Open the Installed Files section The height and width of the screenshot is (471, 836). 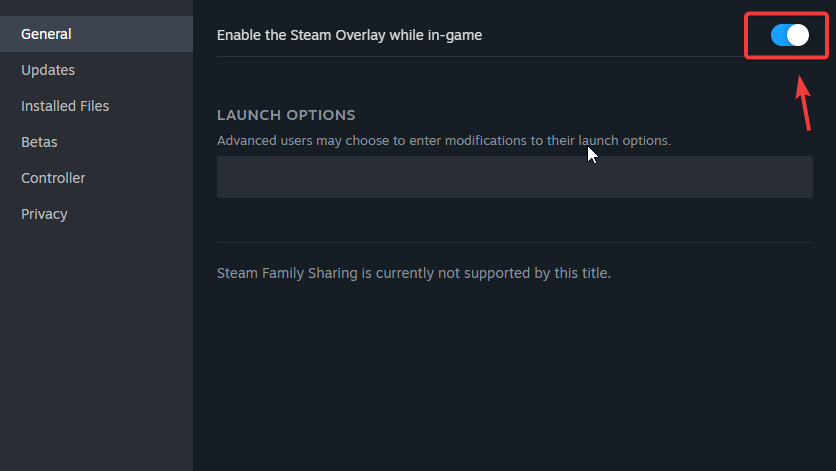[65, 106]
